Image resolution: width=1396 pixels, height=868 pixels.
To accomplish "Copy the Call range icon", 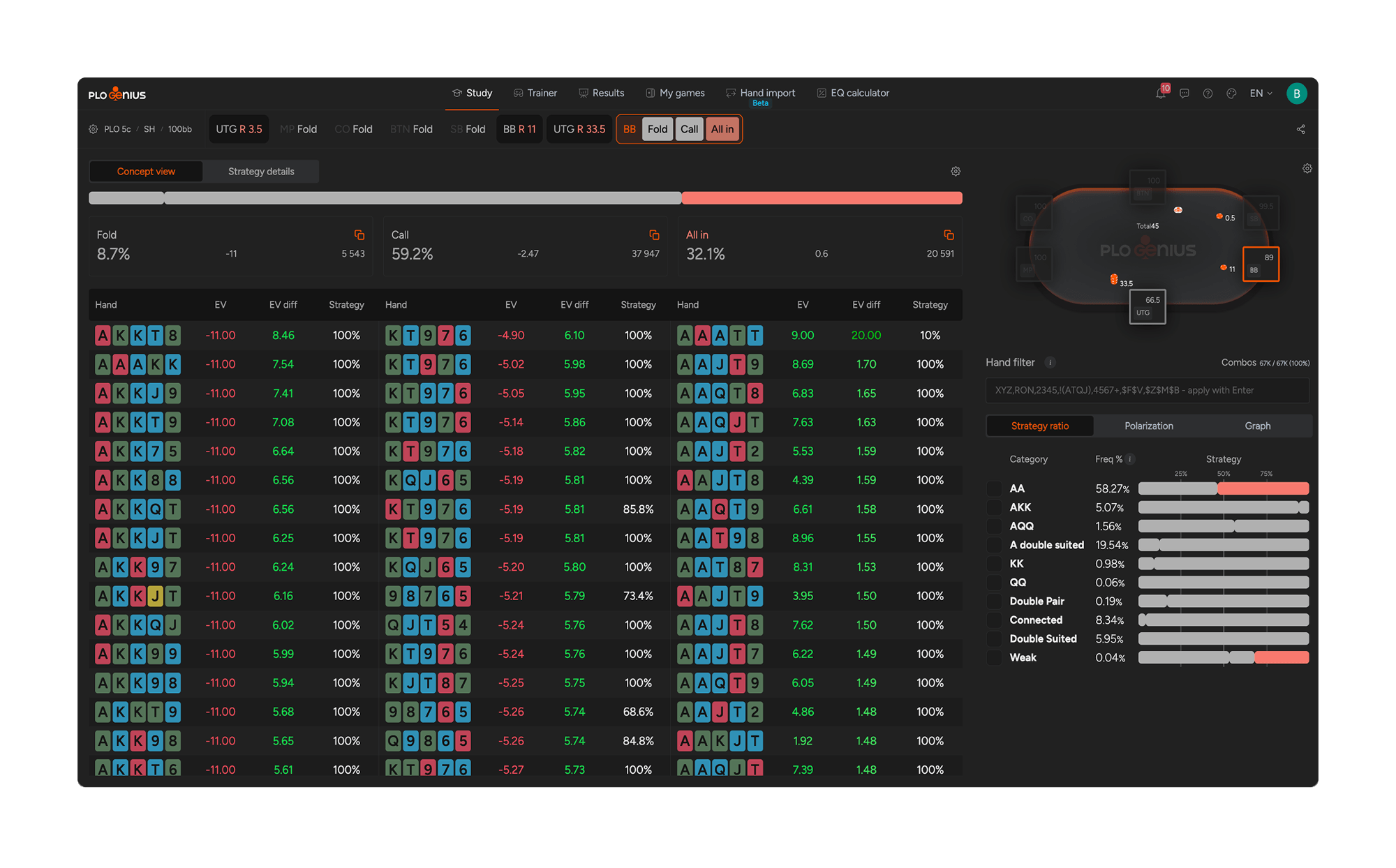I will click(x=654, y=235).
